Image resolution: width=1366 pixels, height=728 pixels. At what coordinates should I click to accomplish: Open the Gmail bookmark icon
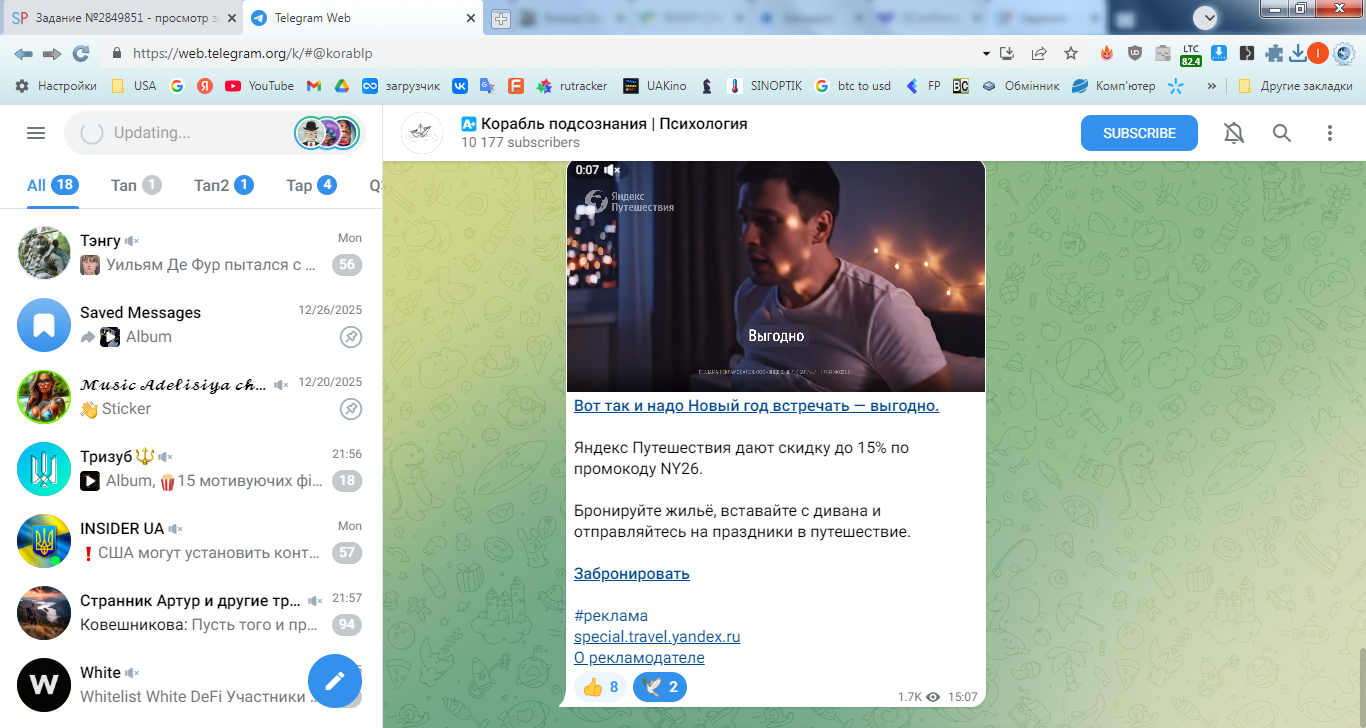pos(313,86)
